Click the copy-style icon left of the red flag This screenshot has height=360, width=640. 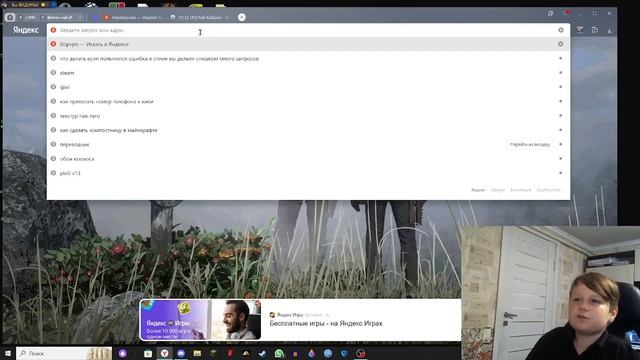[x=551, y=13]
